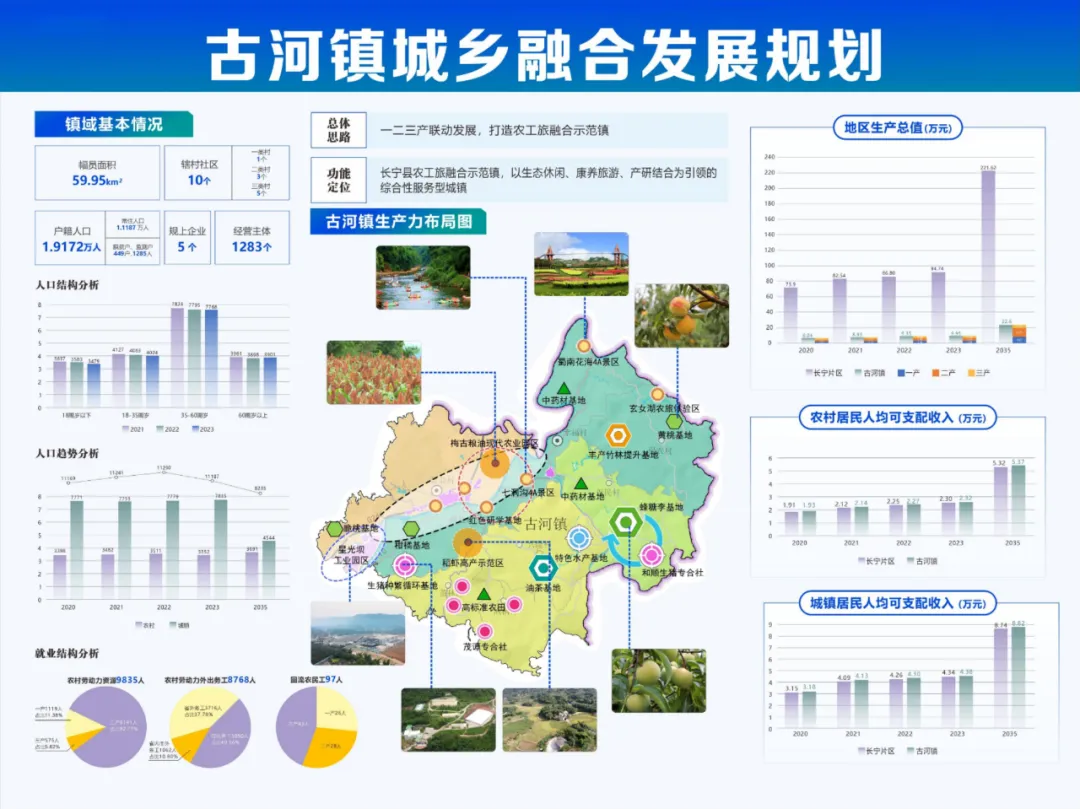The height and width of the screenshot is (809, 1080).
Task: Click the 城镇居民人均可支配收入 chart title
Action: [x=898, y=603]
